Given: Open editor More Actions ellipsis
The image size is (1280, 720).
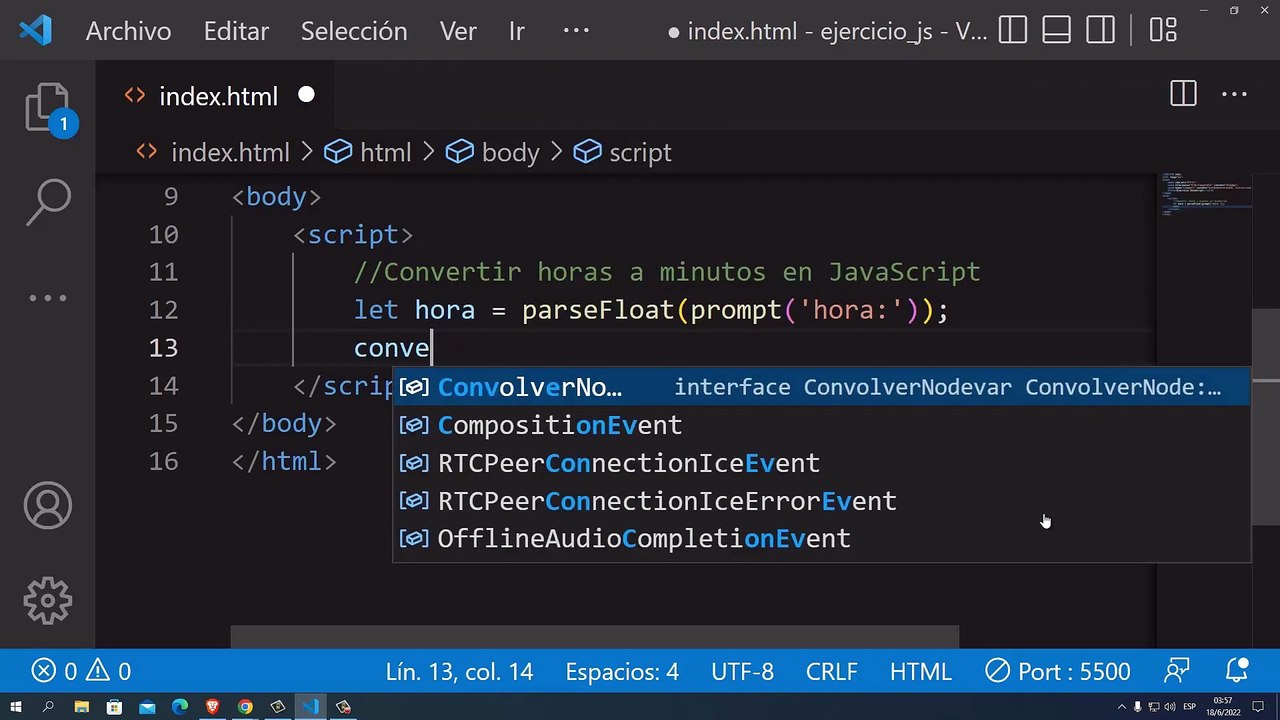Looking at the screenshot, I should pos(1235,95).
